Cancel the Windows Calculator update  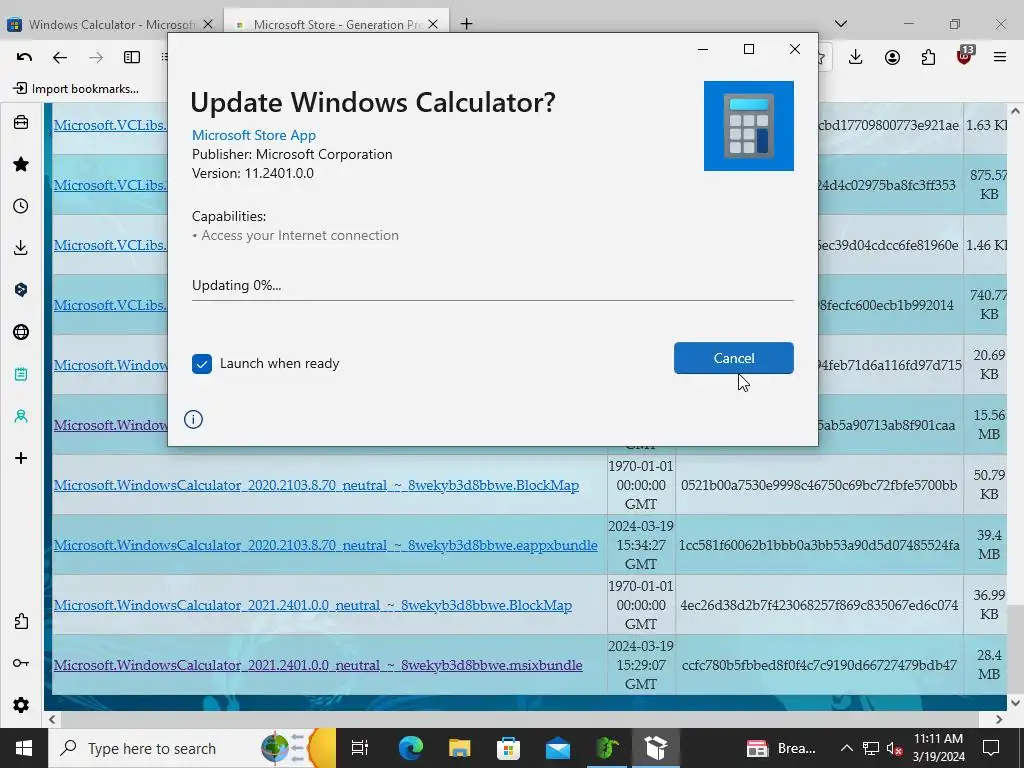[733, 358]
